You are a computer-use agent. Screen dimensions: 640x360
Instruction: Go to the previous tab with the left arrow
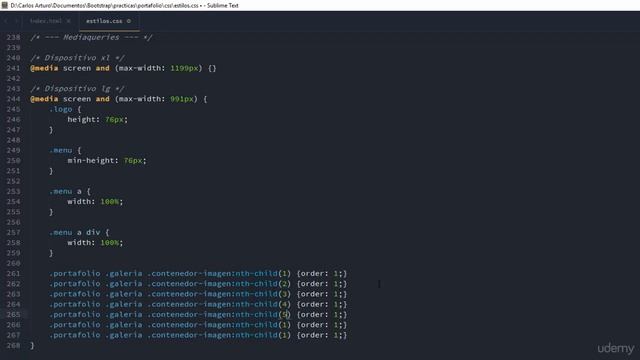tap(7, 21)
